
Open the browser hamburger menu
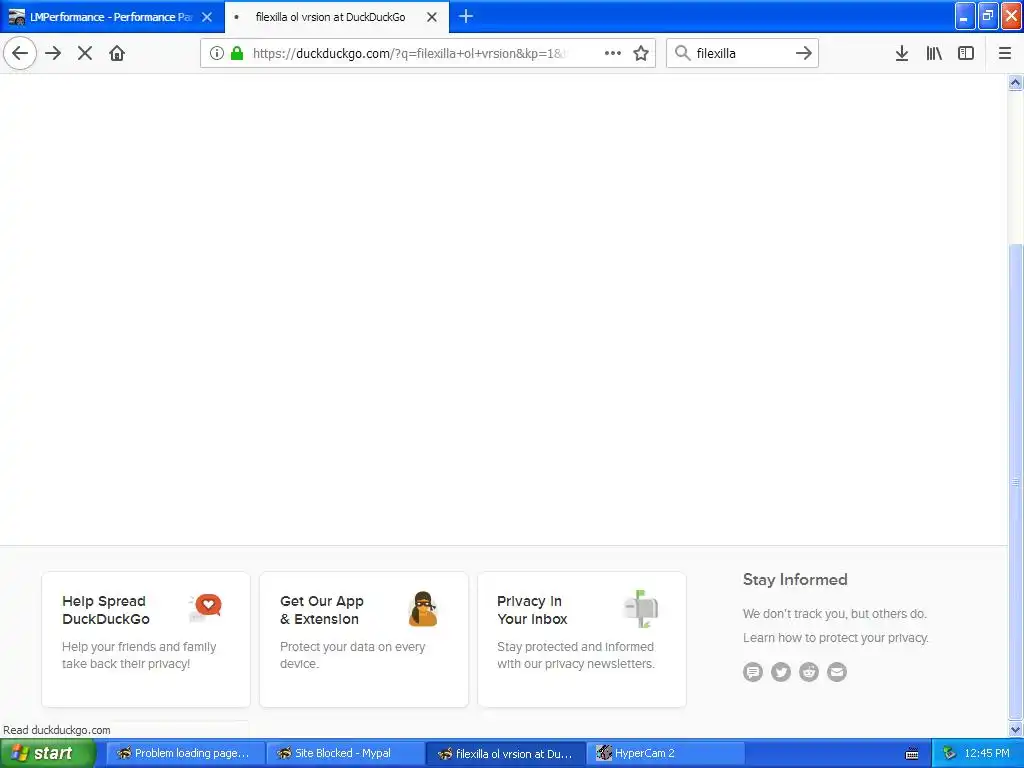1005,53
